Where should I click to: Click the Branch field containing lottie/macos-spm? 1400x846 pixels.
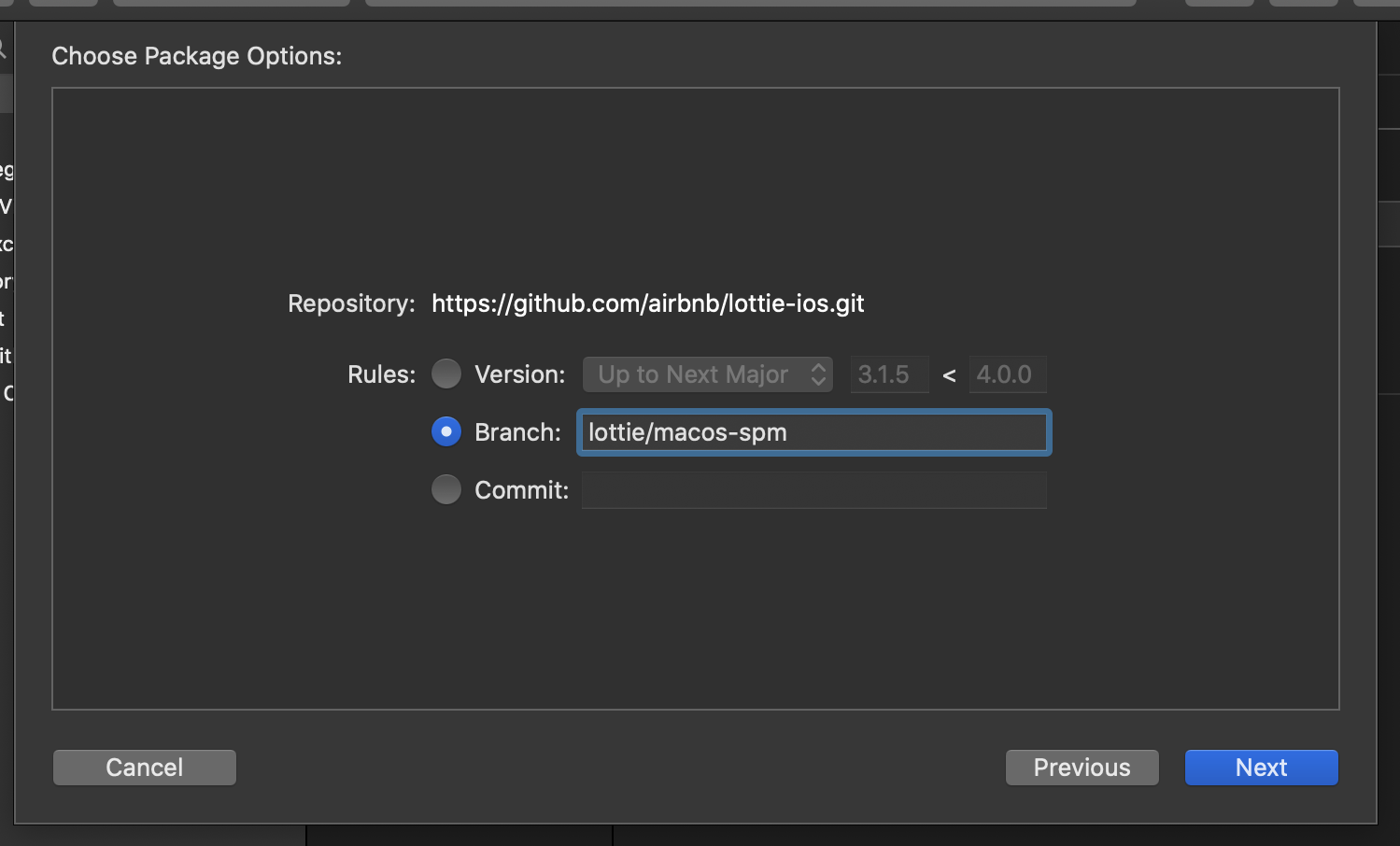pyautogui.click(x=814, y=432)
